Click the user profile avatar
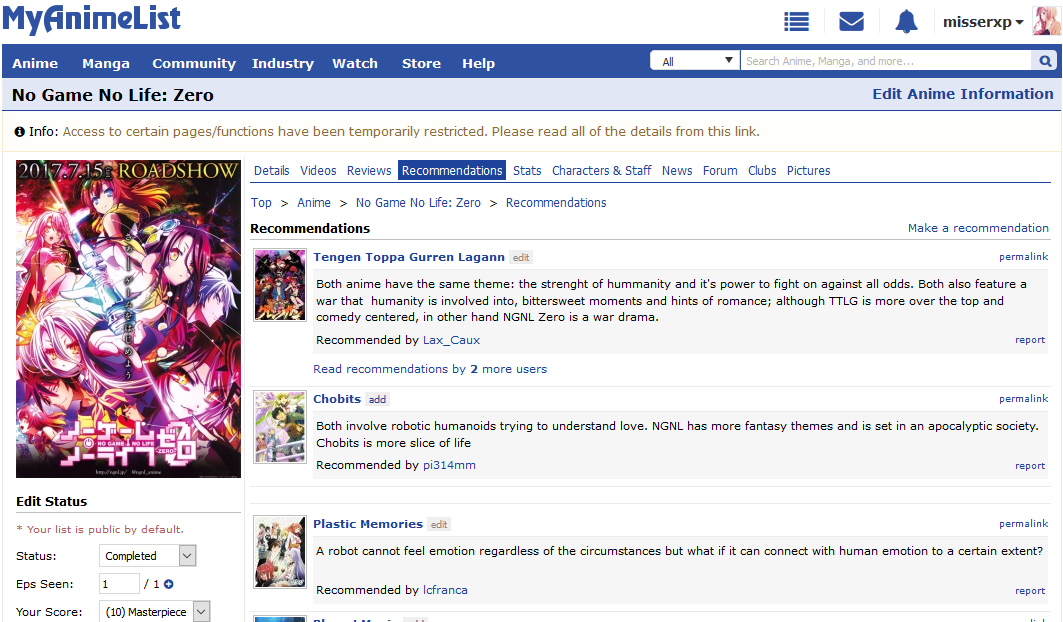This screenshot has width=1063, height=622. [x=1046, y=21]
